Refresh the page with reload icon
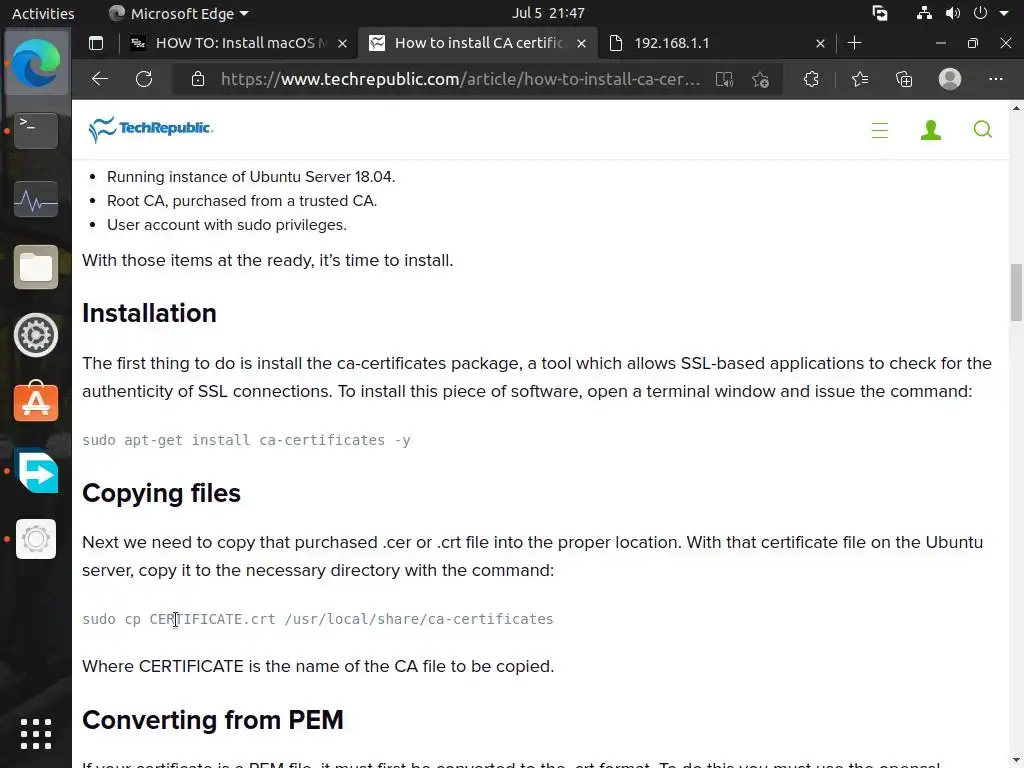 pos(144,79)
